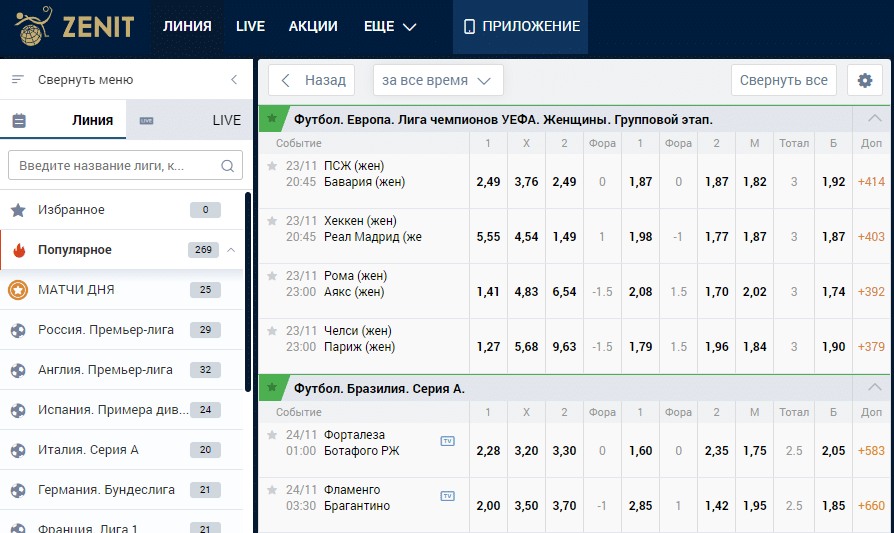Collapse sidebar with left arrow icon

(x=234, y=80)
